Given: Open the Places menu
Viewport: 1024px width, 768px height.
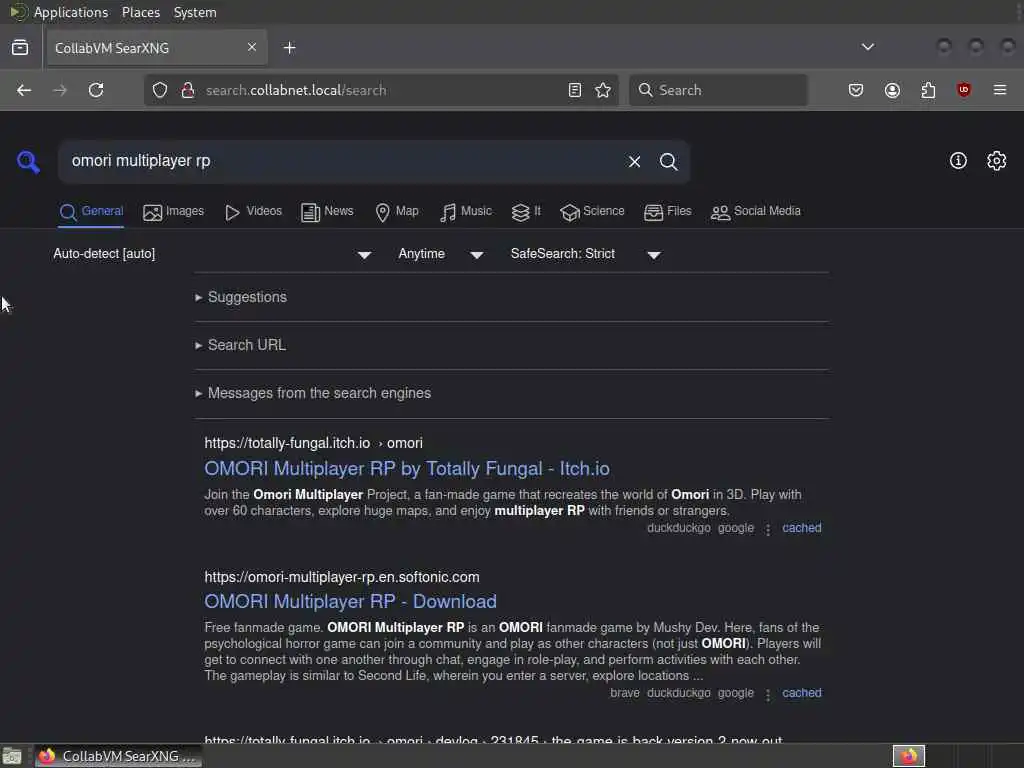Looking at the screenshot, I should tap(141, 12).
